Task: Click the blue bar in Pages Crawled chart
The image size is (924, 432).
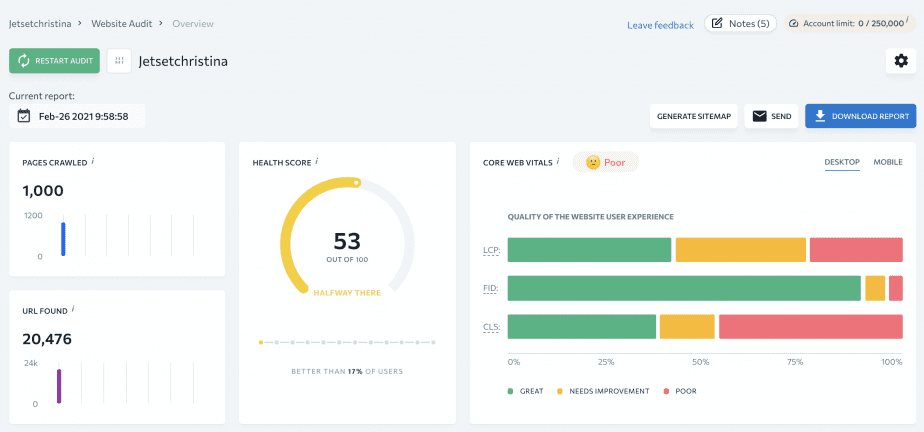Action: pos(63,239)
